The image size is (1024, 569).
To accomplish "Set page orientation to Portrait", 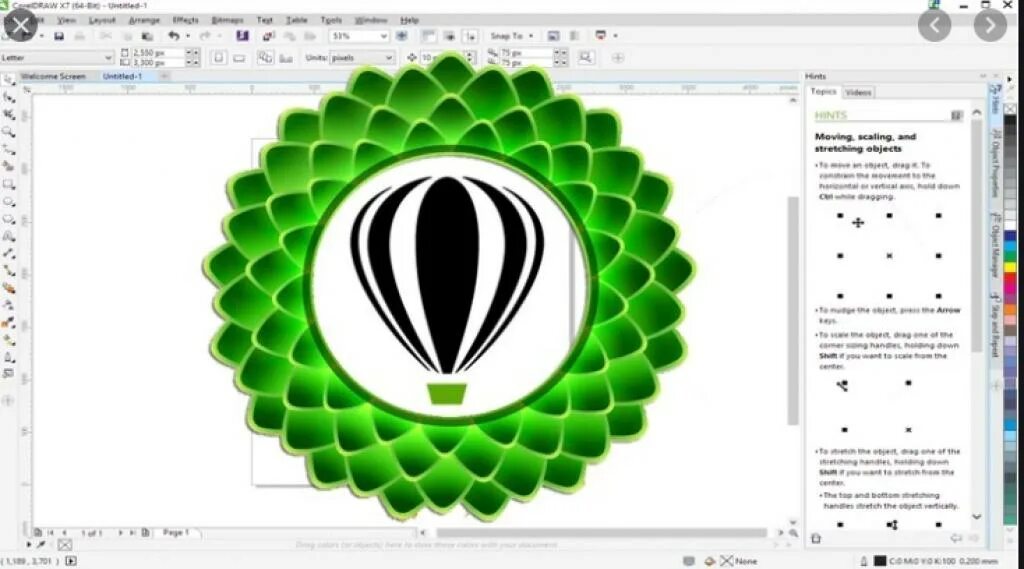I will [218, 58].
